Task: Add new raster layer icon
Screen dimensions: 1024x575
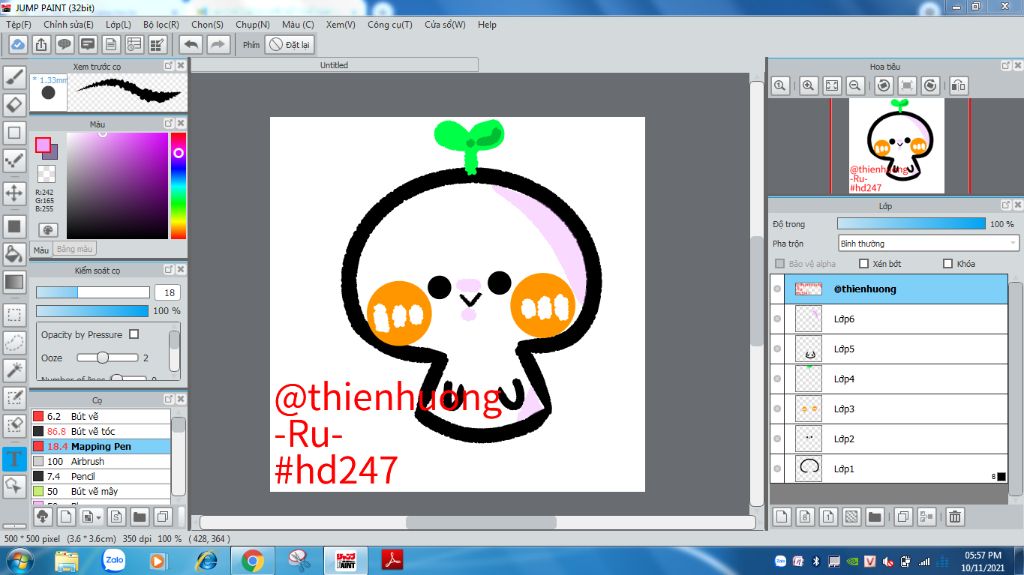Action: 782,517
